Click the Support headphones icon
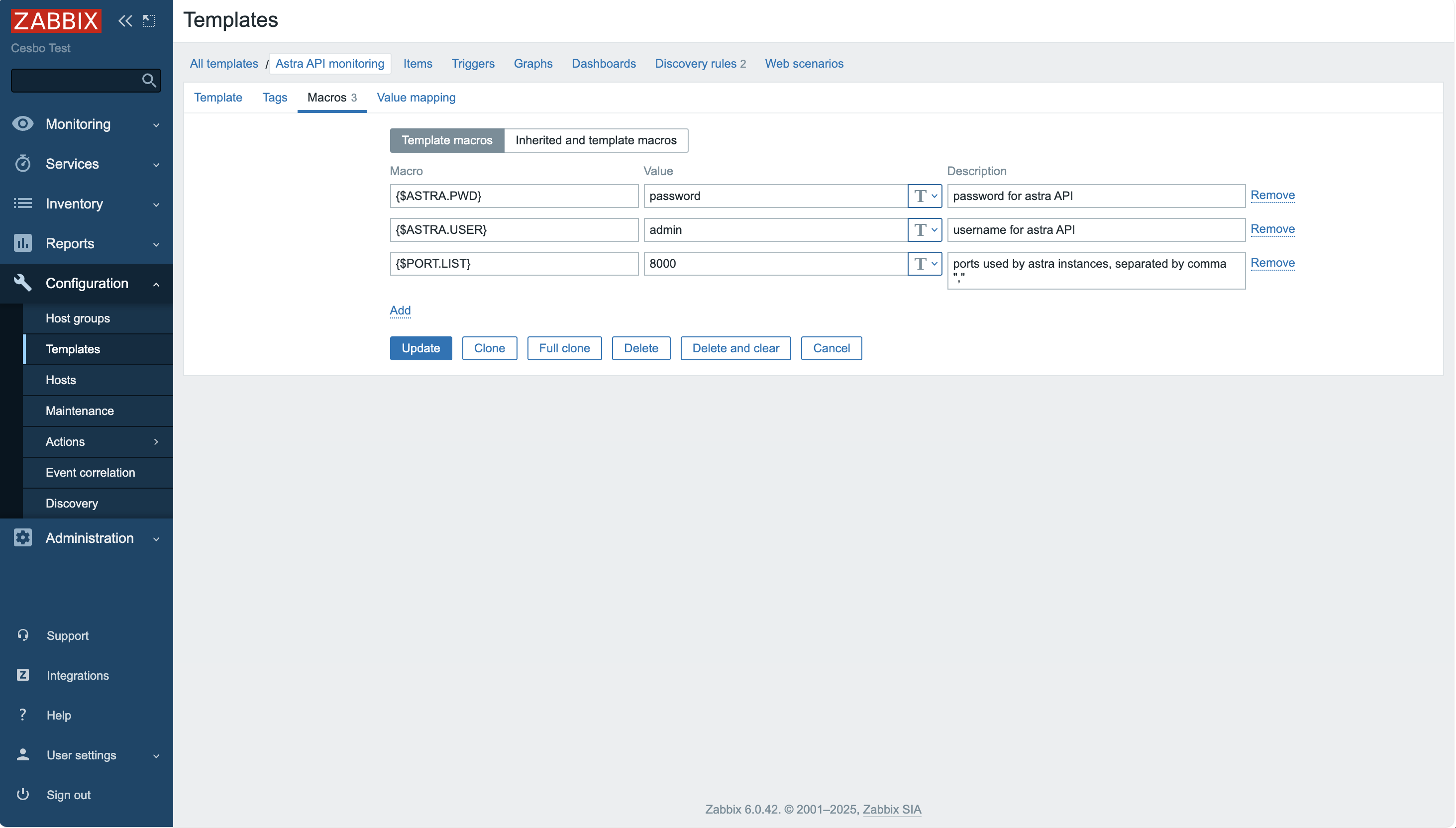Viewport: 1456px width, 828px height. 22,635
